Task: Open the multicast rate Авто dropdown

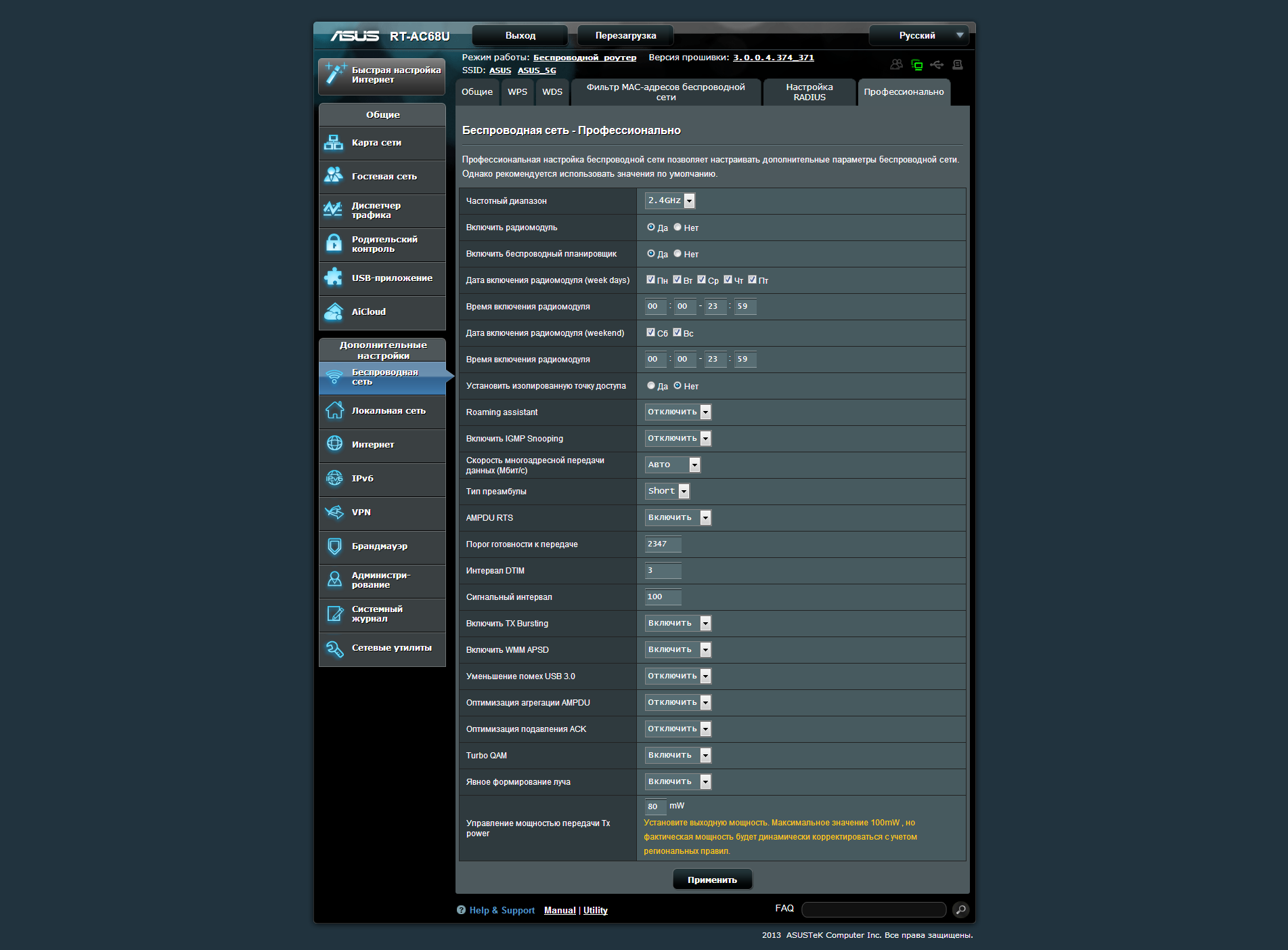Action: pos(673,465)
